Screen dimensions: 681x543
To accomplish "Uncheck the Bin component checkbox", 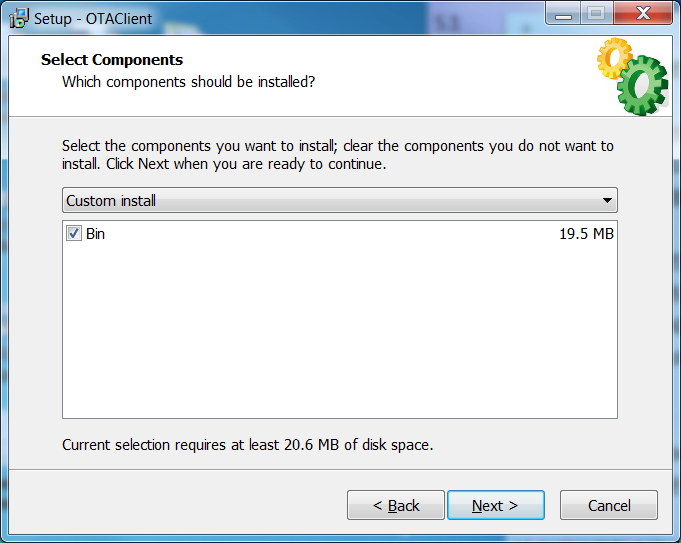I will pyautogui.click(x=73, y=234).
